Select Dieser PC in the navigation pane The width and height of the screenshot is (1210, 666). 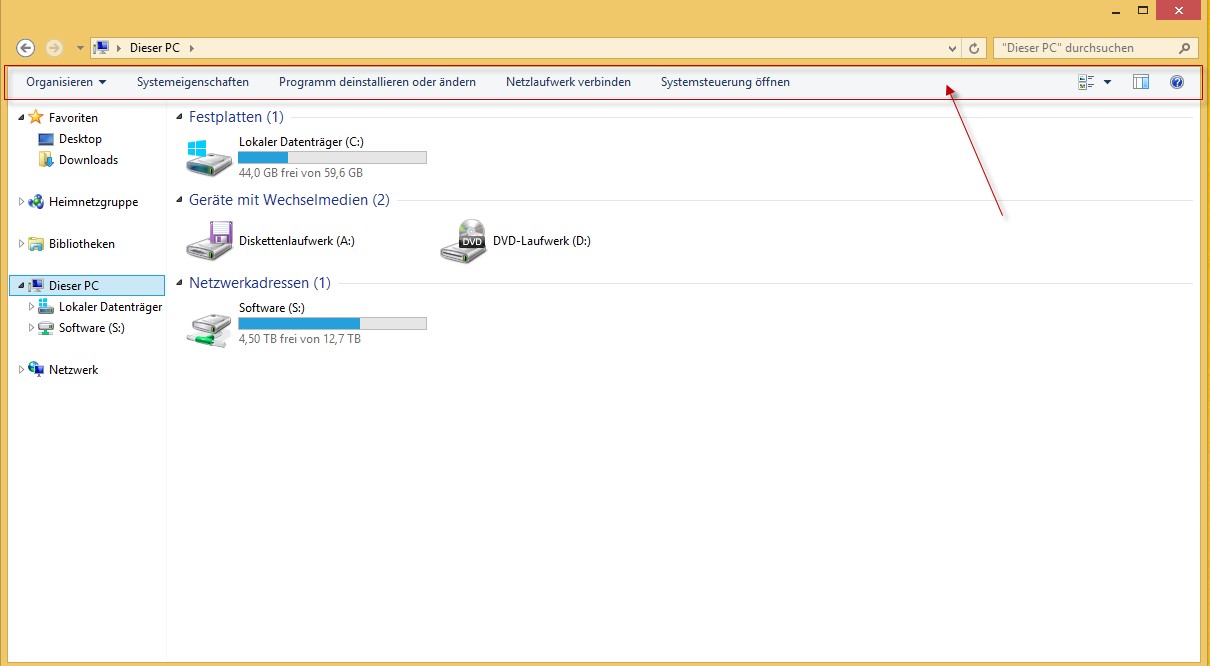click(74, 286)
